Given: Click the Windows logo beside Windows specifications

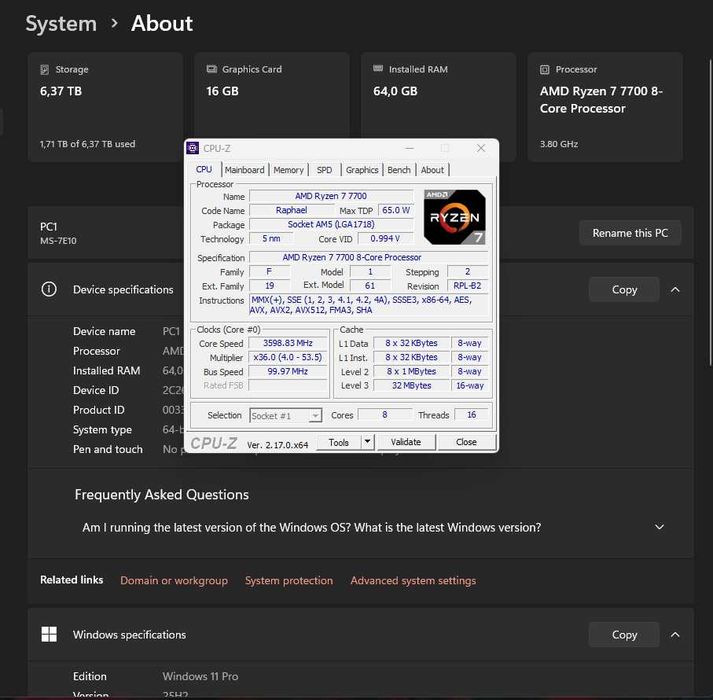Looking at the screenshot, I should pyautogui.click(x=49, y=634).
